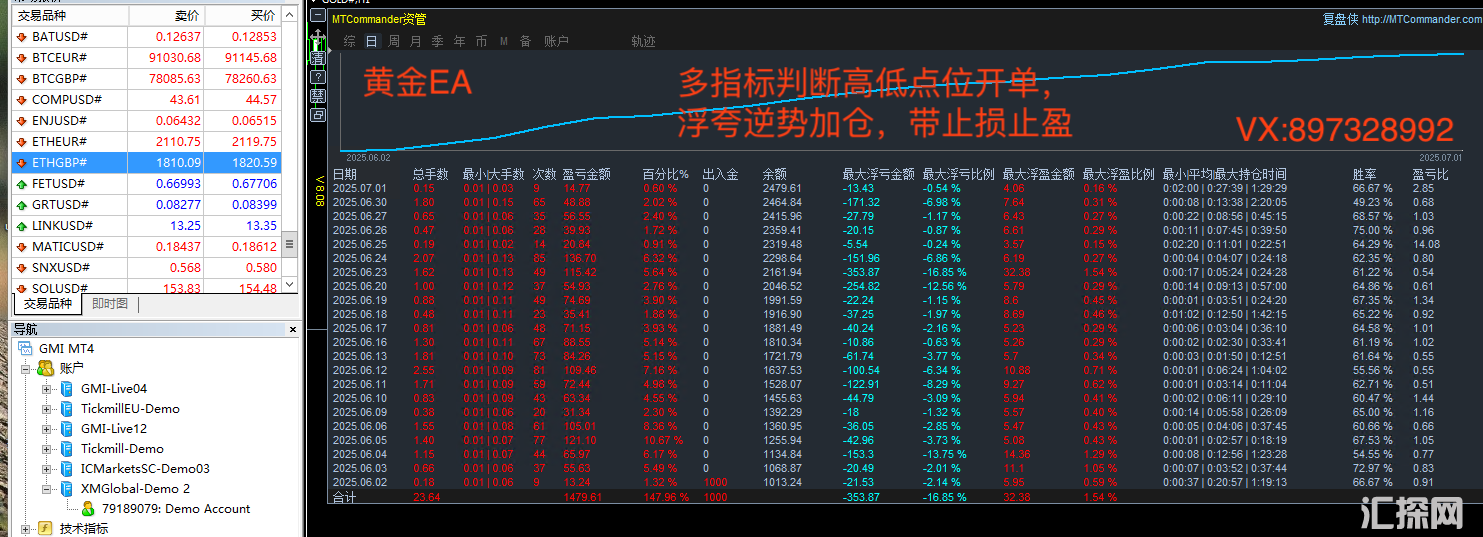Click the GMI-Live04 server icon
The image size is (1483, 537).
tap(67, 388)
